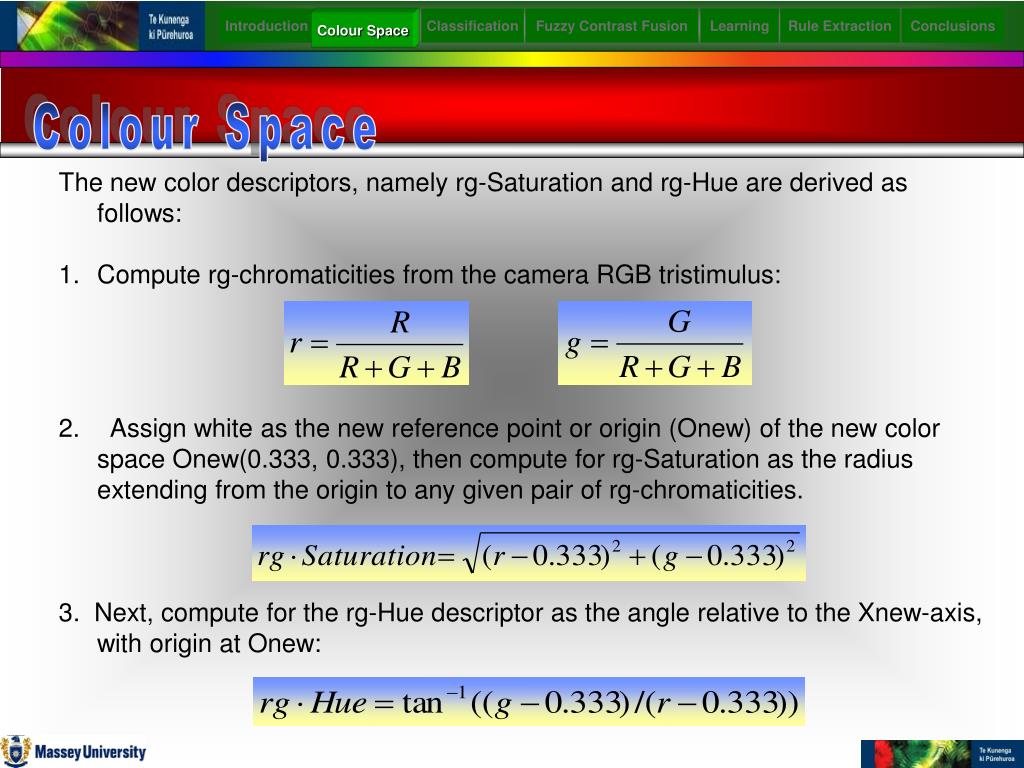Click text "Compute rg-chromaticities from the camera RGB tristimulus:"
This screenshot has width=1024, height=768.
pos(439,274)
